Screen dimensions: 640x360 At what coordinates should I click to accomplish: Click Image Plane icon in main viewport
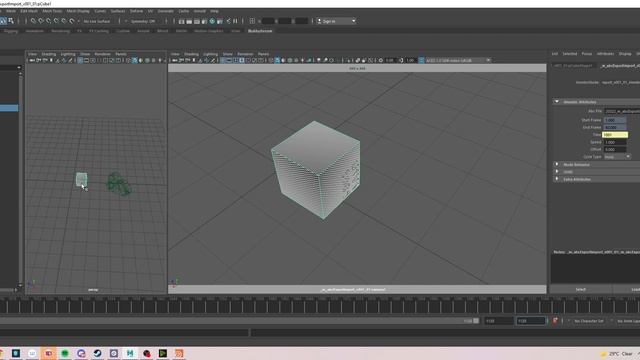point(200,60)
